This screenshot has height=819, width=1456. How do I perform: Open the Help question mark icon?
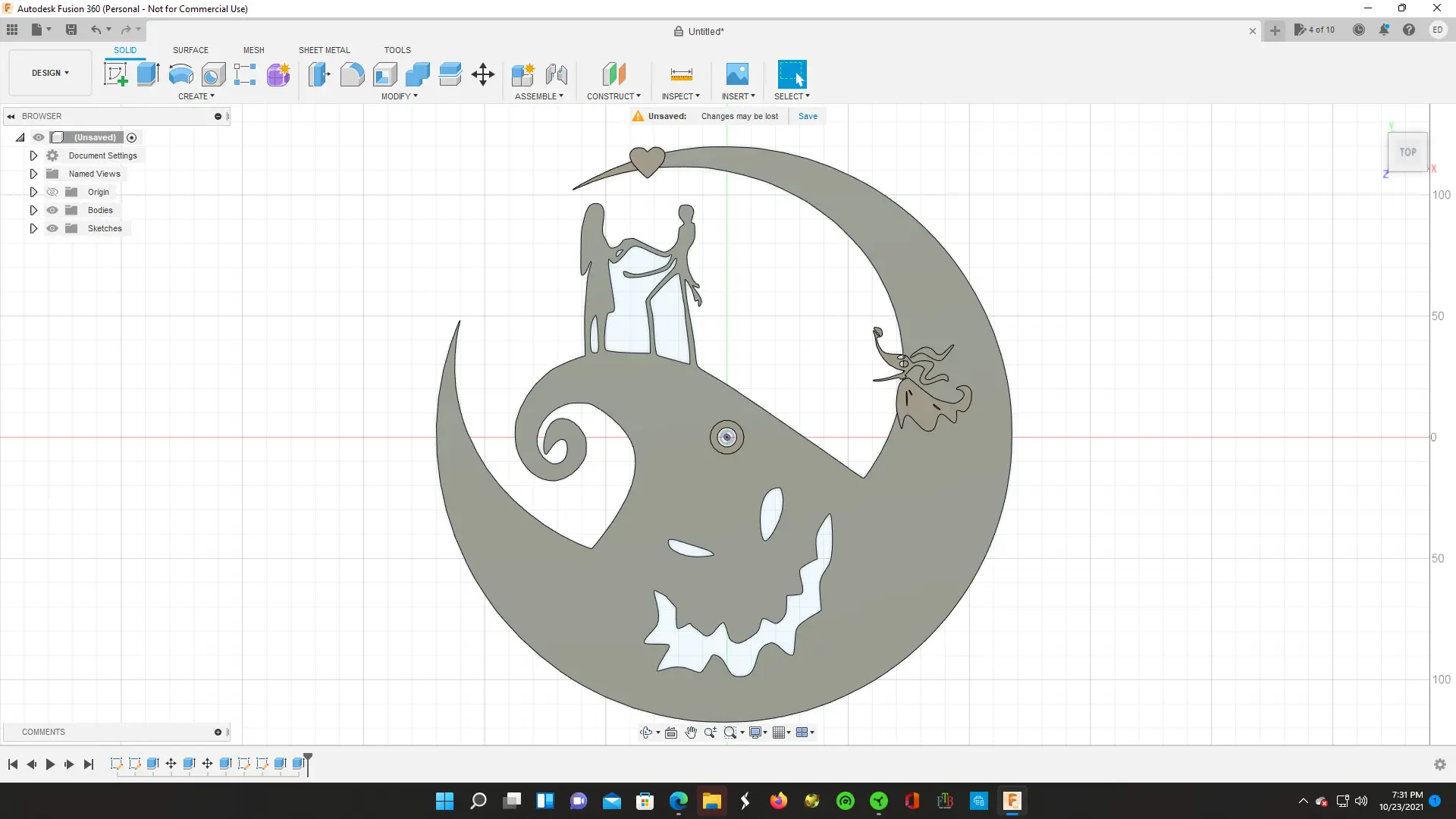click(1409, 30)
